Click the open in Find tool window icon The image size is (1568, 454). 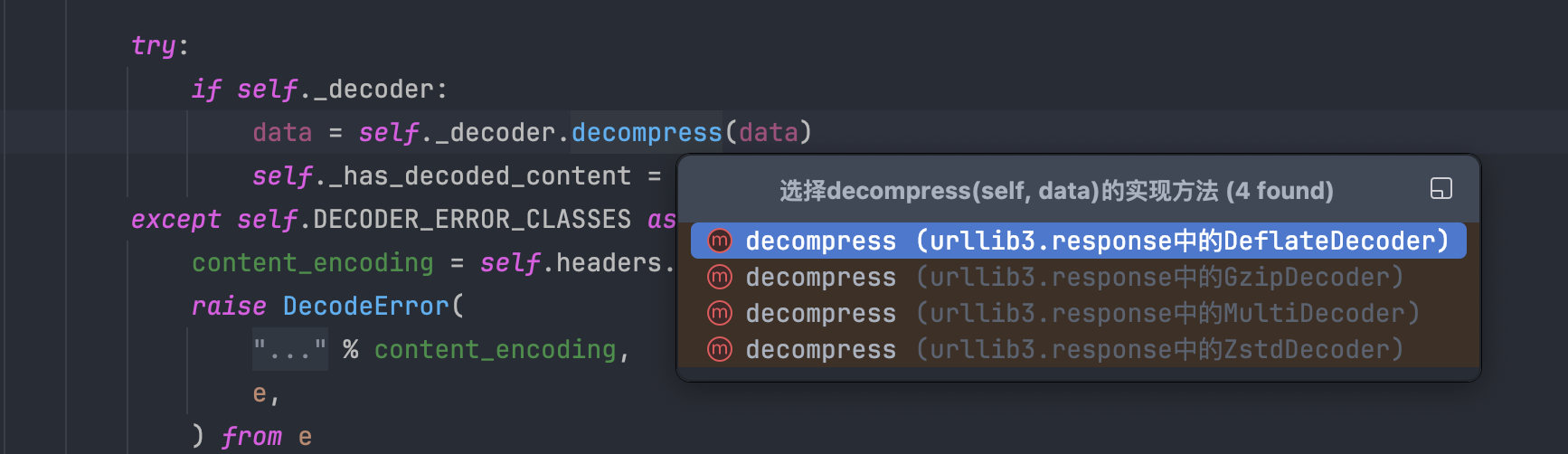click(x=1440, y=188)
